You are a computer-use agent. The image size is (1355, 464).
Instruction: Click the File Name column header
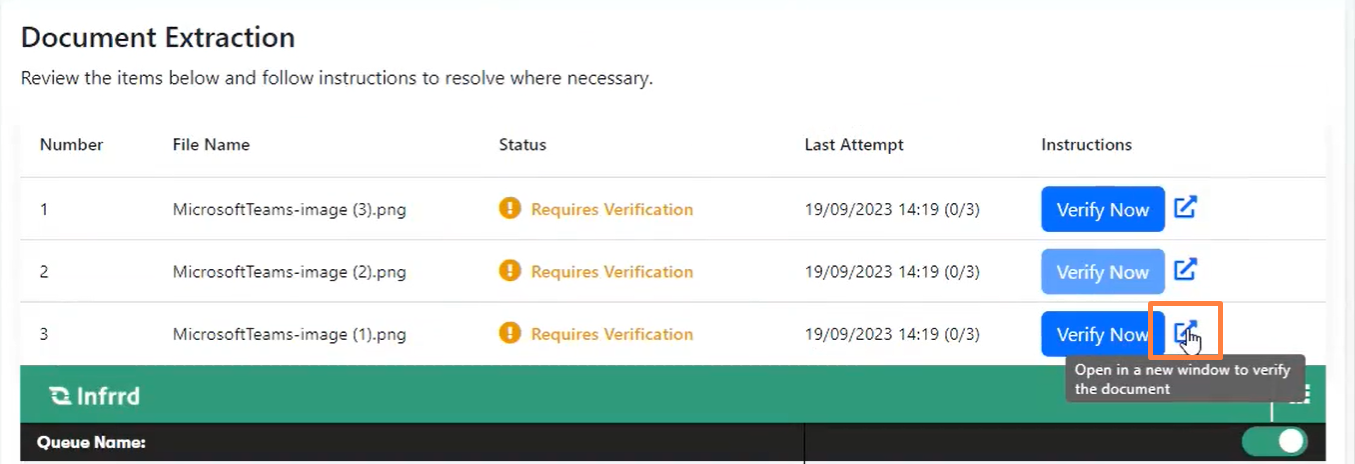211,145
